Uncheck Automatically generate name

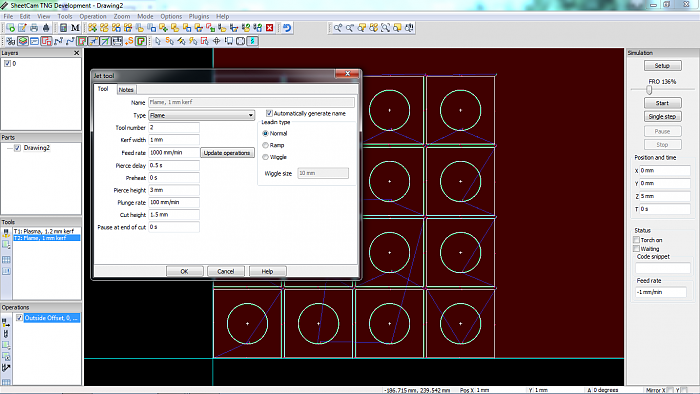tap(269, 113)
